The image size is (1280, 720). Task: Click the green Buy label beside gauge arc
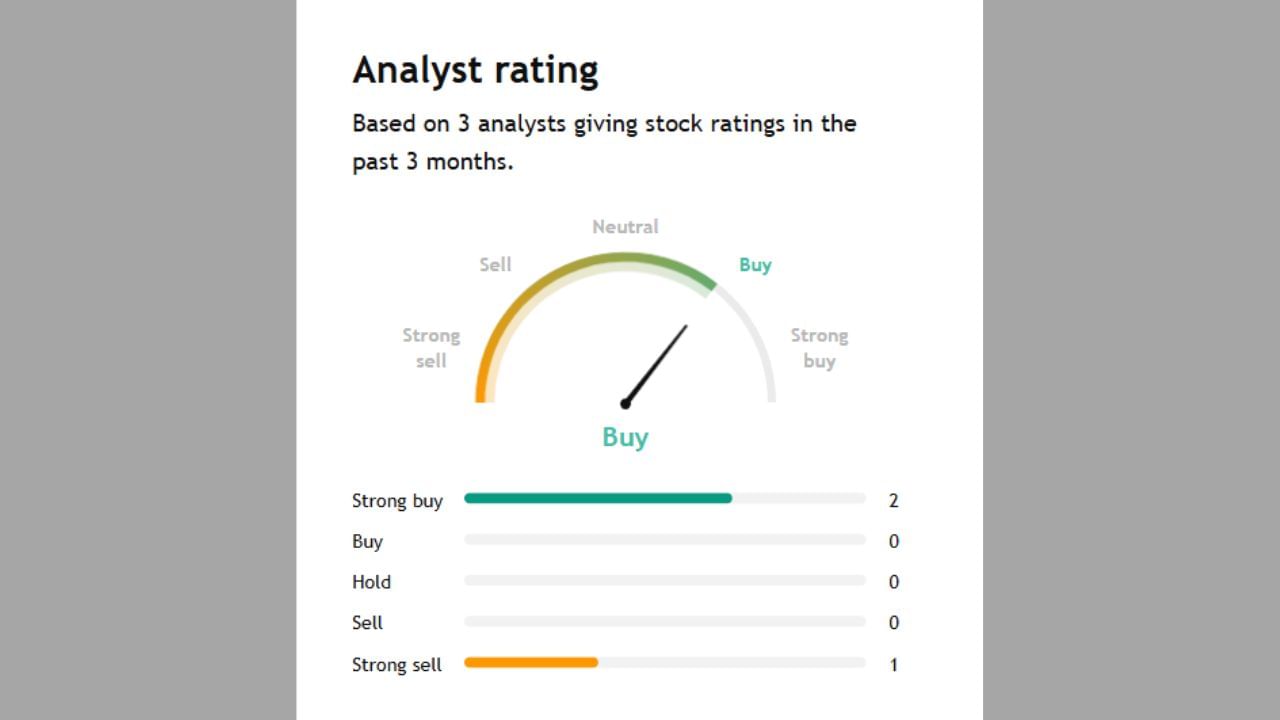tap(755, 265)
